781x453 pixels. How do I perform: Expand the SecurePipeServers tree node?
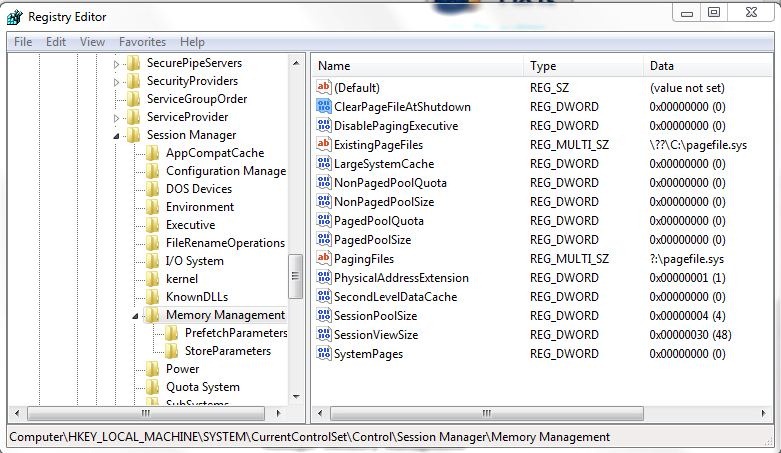point(117,64)
